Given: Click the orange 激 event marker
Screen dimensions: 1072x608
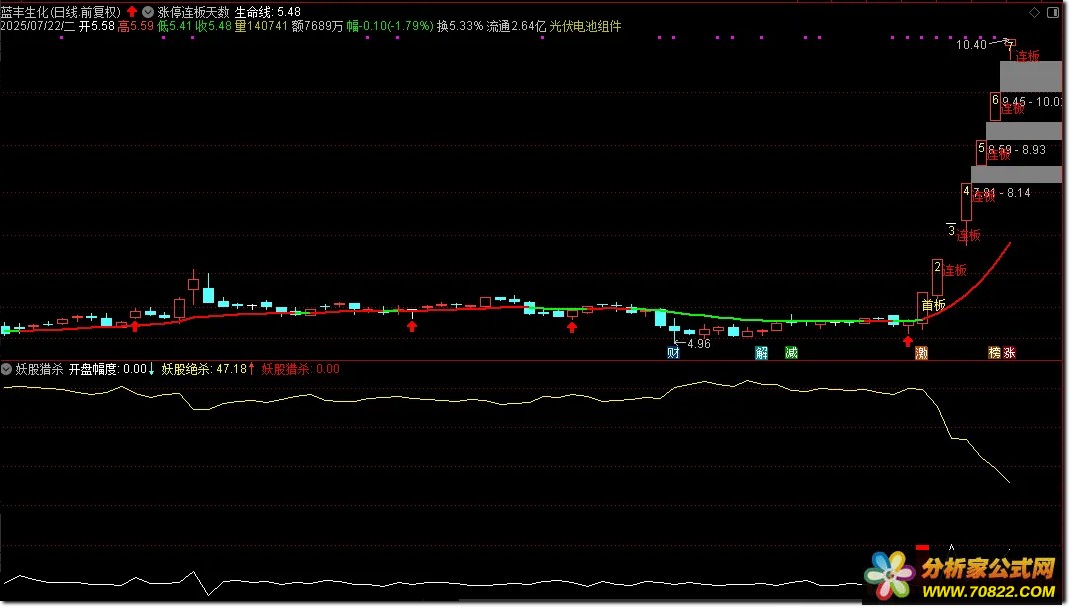Looking at the screenshot, I should click(x=921, y=352).
